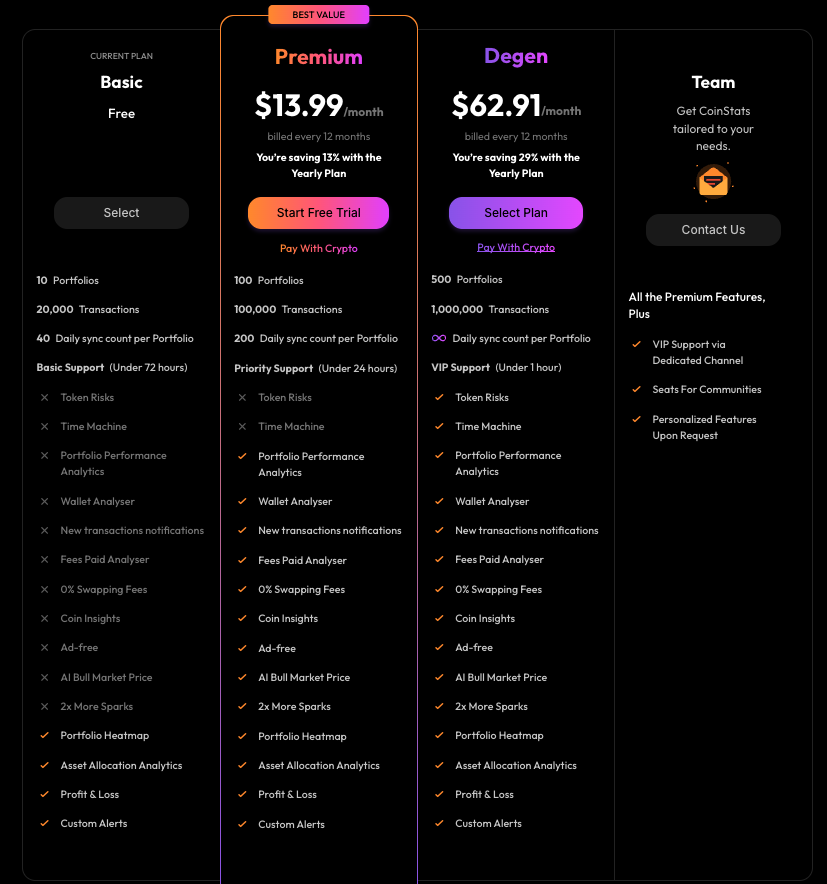Viewport: 827px width, 884px height.
Task: Click the BEST VALUE badge
Action: [x=318, y=14]
